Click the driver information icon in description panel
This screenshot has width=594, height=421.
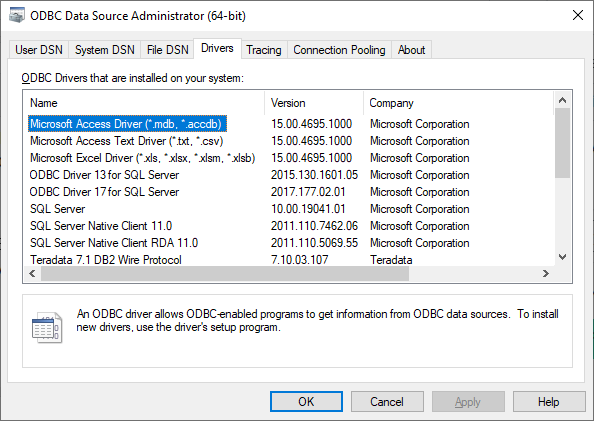click(x=47, y=327)
